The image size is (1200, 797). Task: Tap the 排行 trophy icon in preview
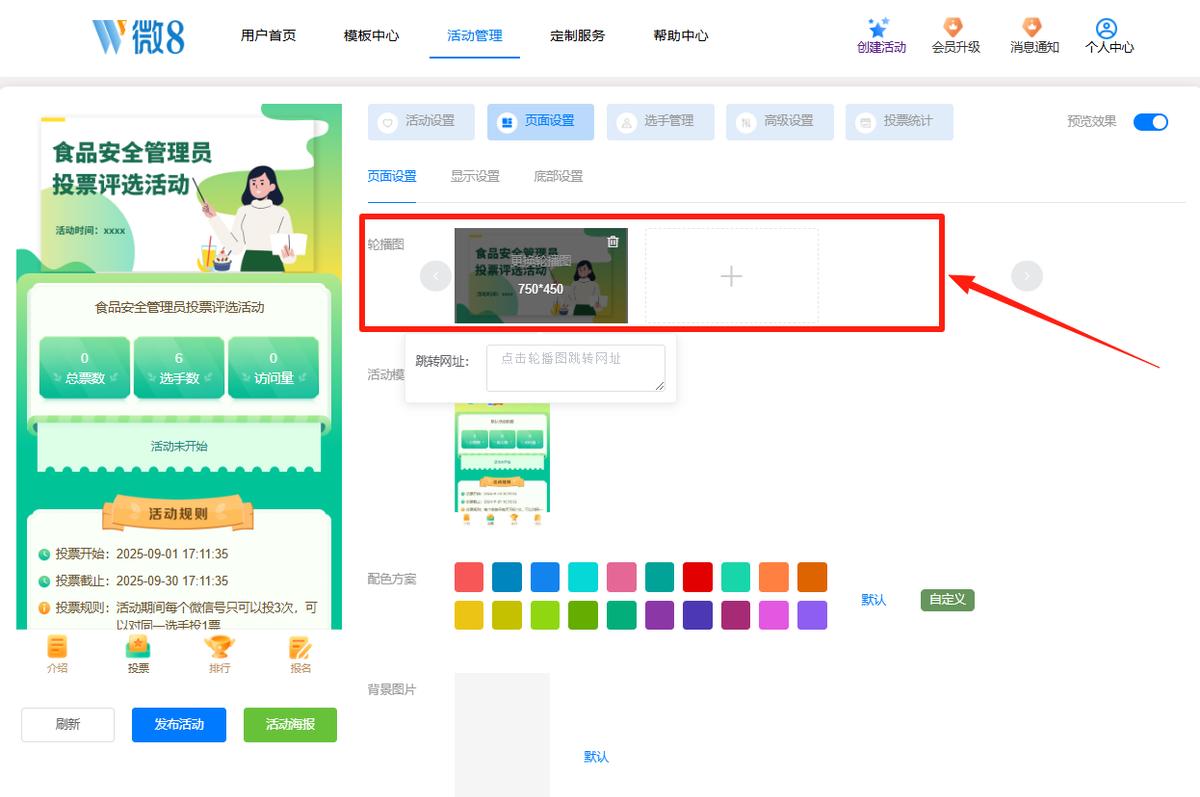(219, 647)
